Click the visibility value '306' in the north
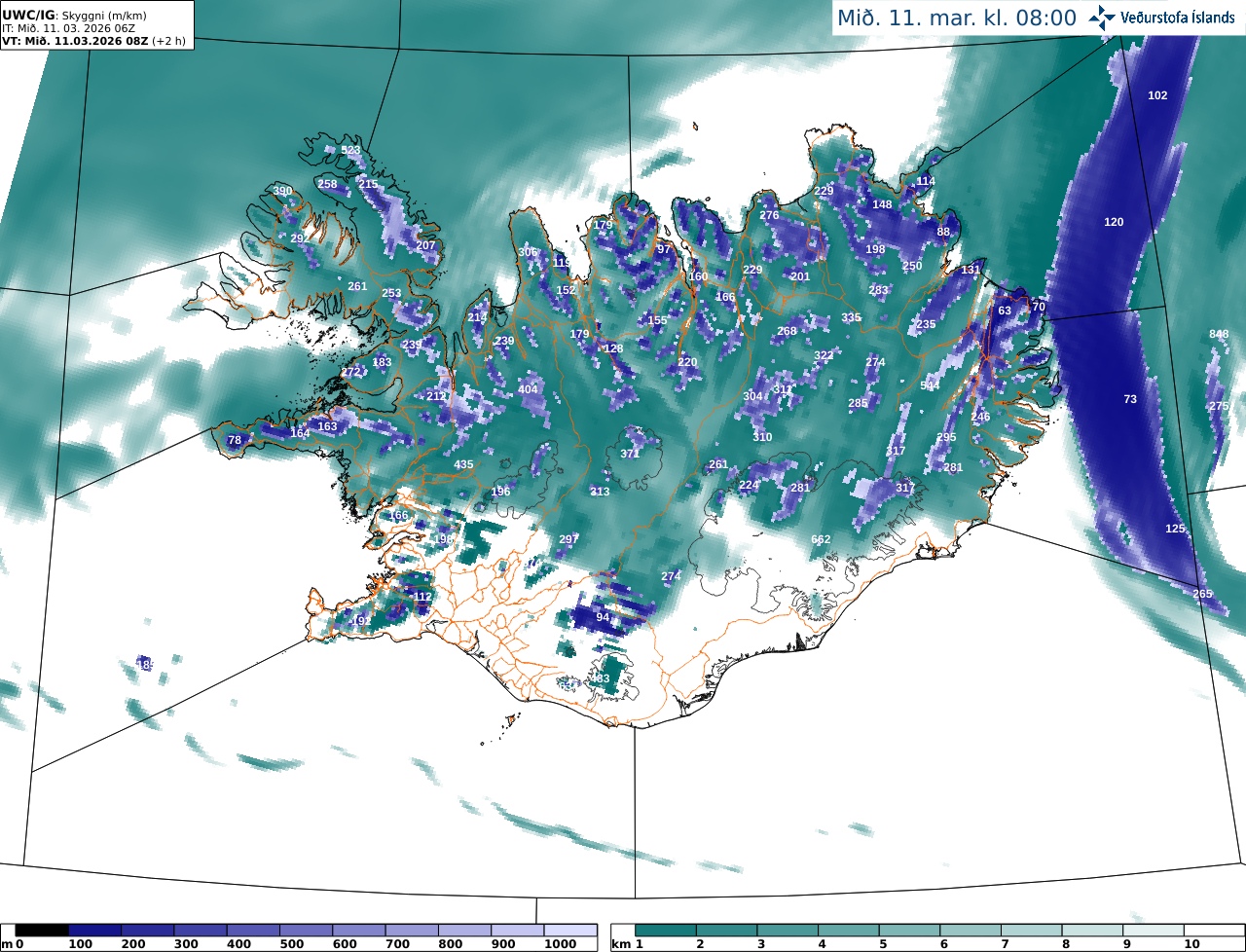 [528, 252]
